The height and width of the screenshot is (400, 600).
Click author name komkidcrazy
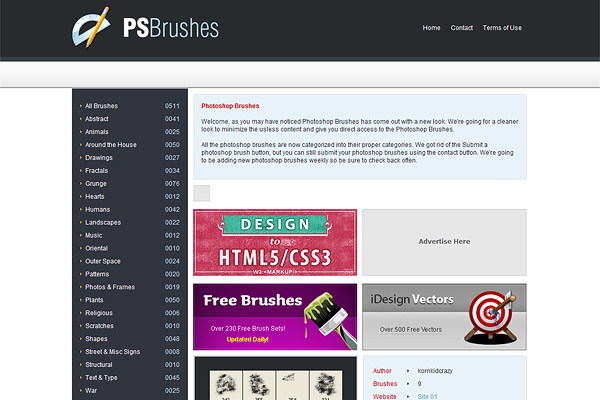[435, 371]
